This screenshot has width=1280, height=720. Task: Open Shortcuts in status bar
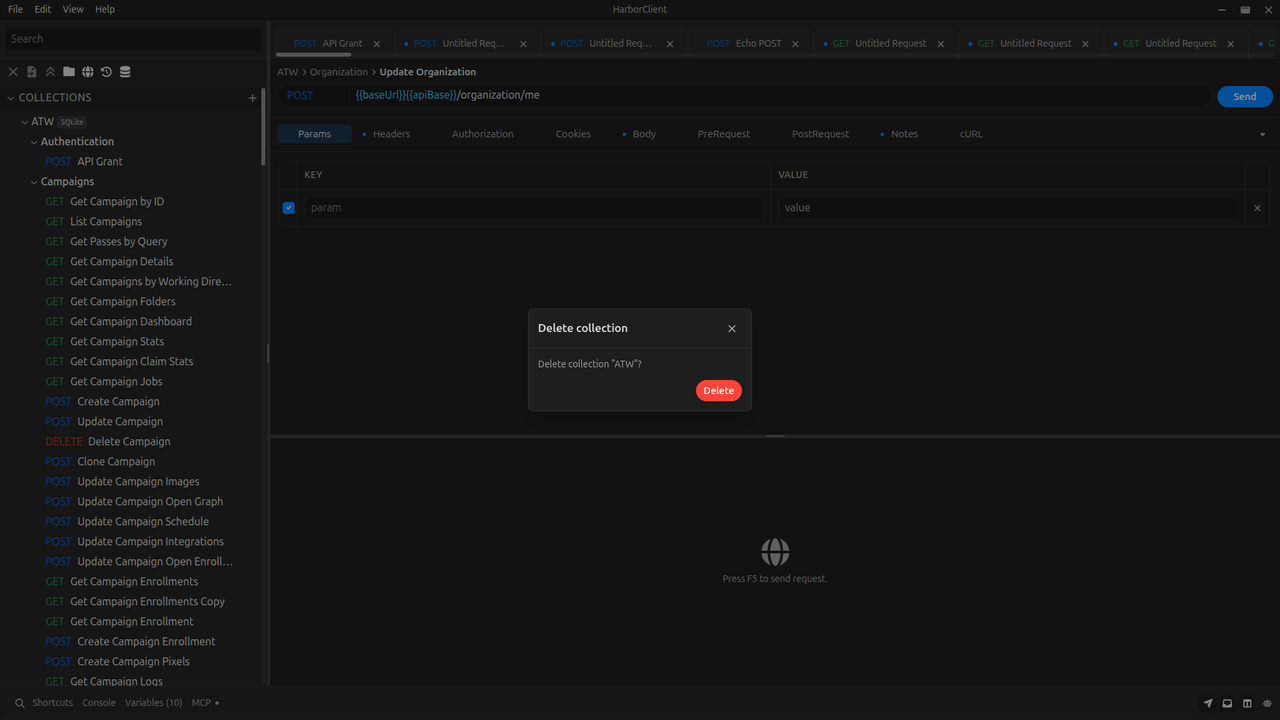coord(52,703)
